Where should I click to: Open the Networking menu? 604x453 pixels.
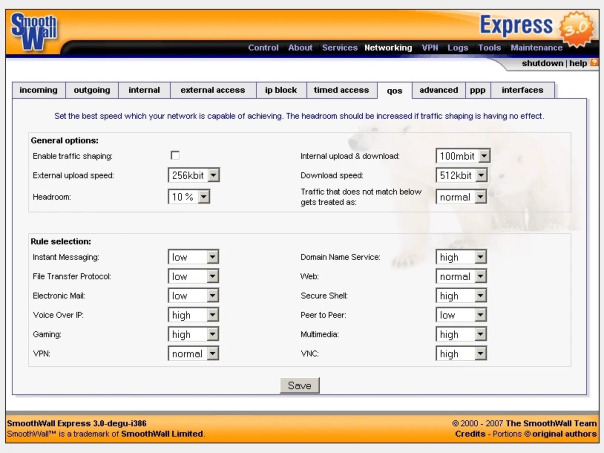tap(388, 48)
